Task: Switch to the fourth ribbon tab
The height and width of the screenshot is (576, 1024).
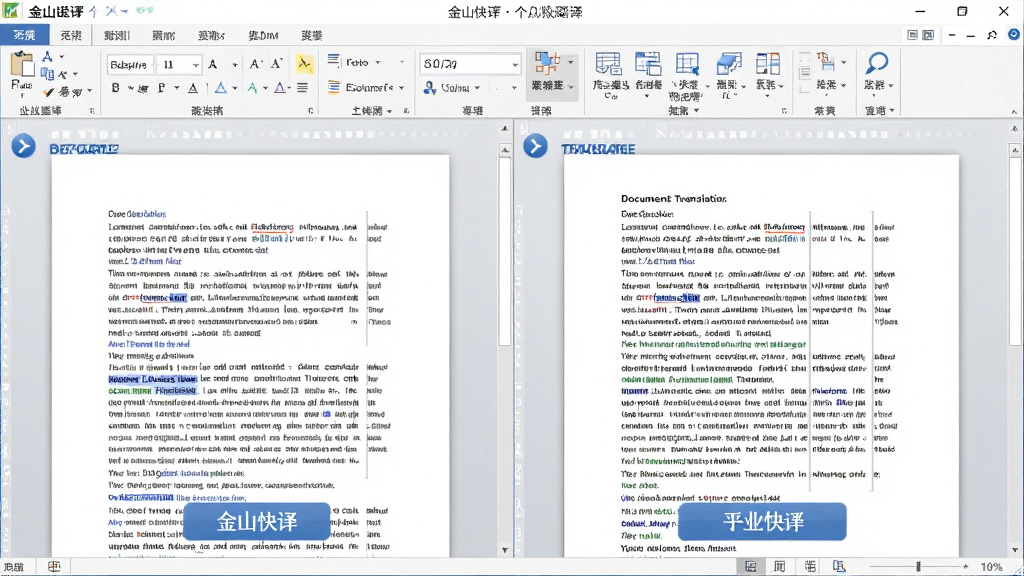Action: click(x=163, y=35)
